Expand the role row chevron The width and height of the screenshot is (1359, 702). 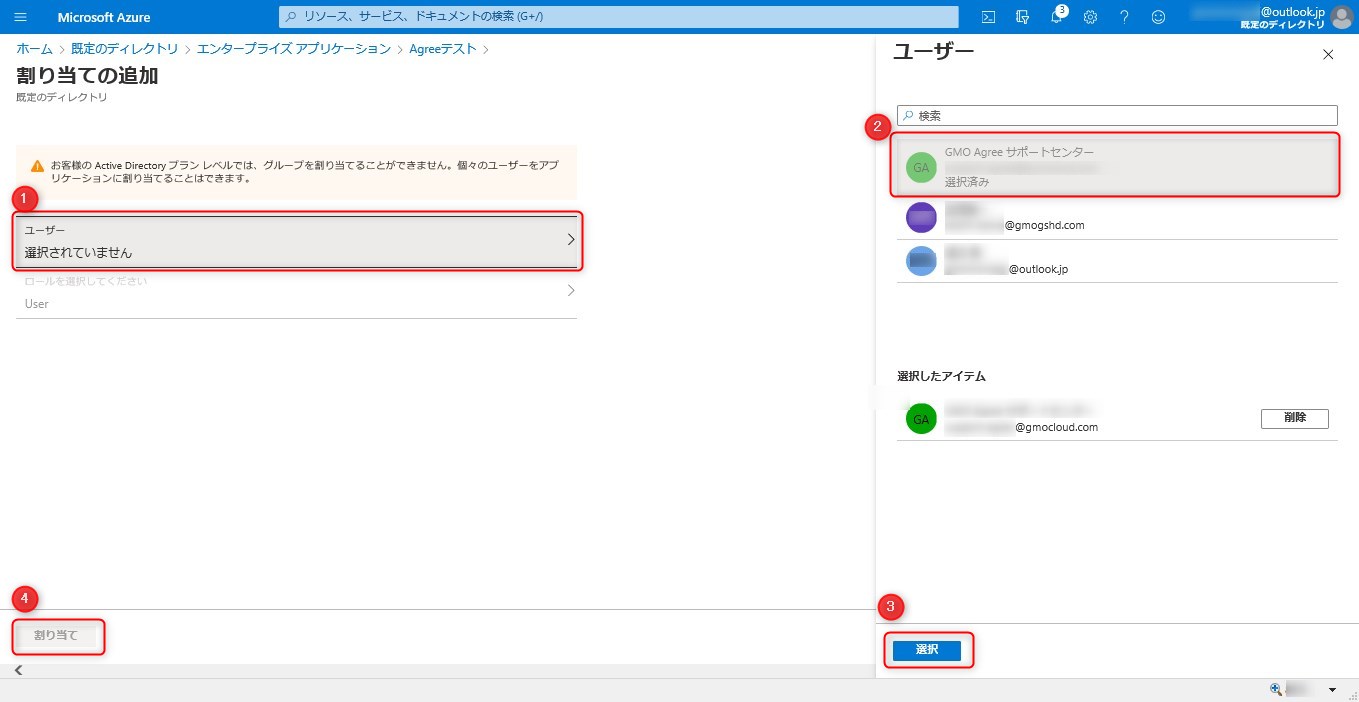point(571,291)
